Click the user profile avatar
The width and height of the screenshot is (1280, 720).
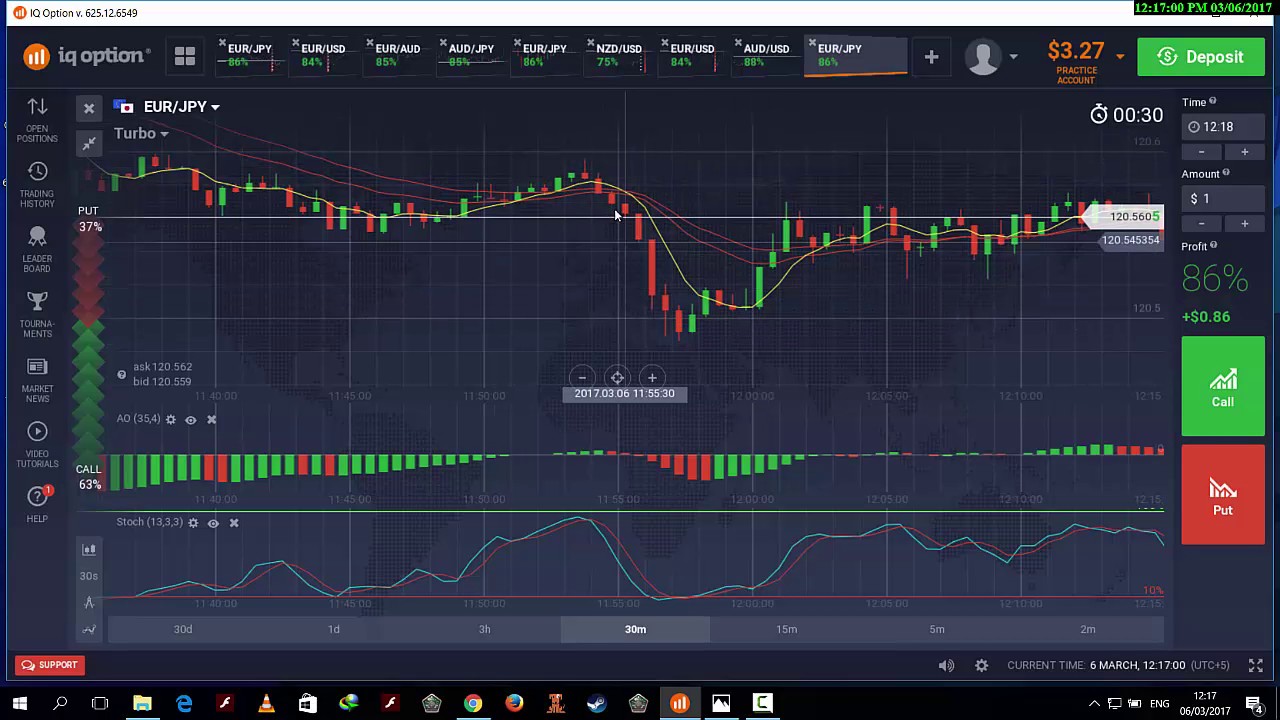tap(983, 57)
